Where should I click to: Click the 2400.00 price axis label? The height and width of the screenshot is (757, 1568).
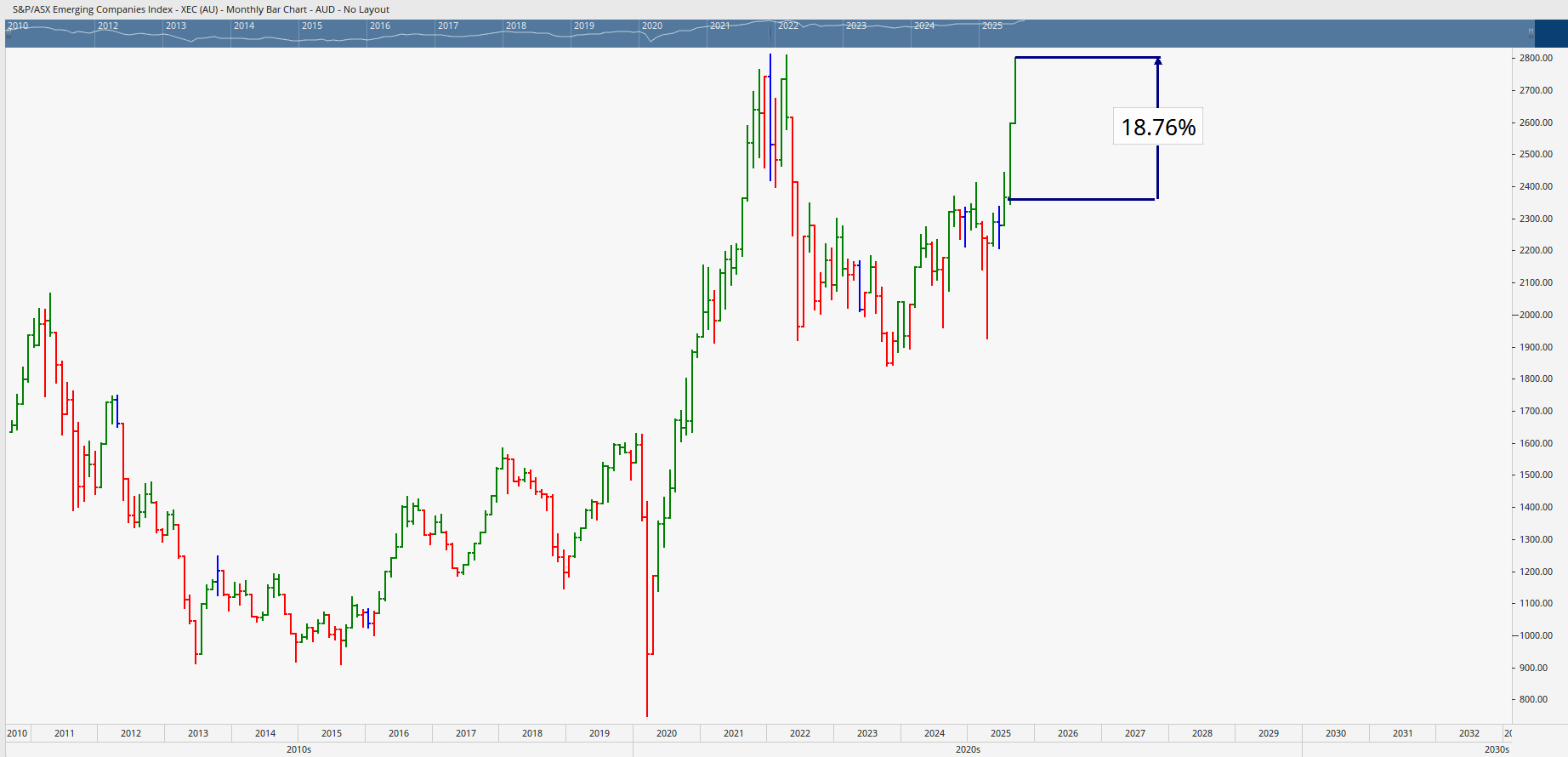point(1536,186)
